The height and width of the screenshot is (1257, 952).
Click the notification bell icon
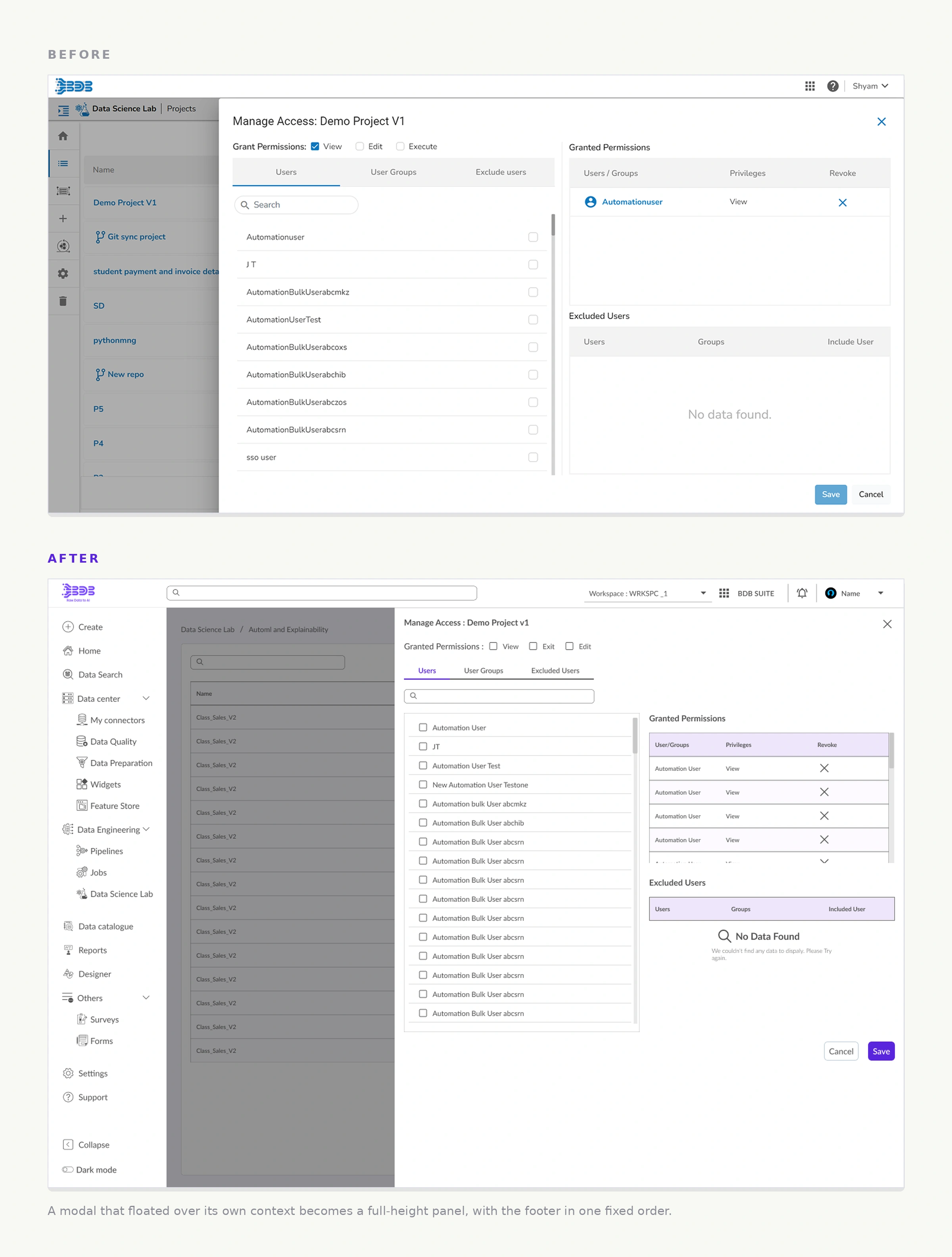pyautogui.click(x=802, y=593)
